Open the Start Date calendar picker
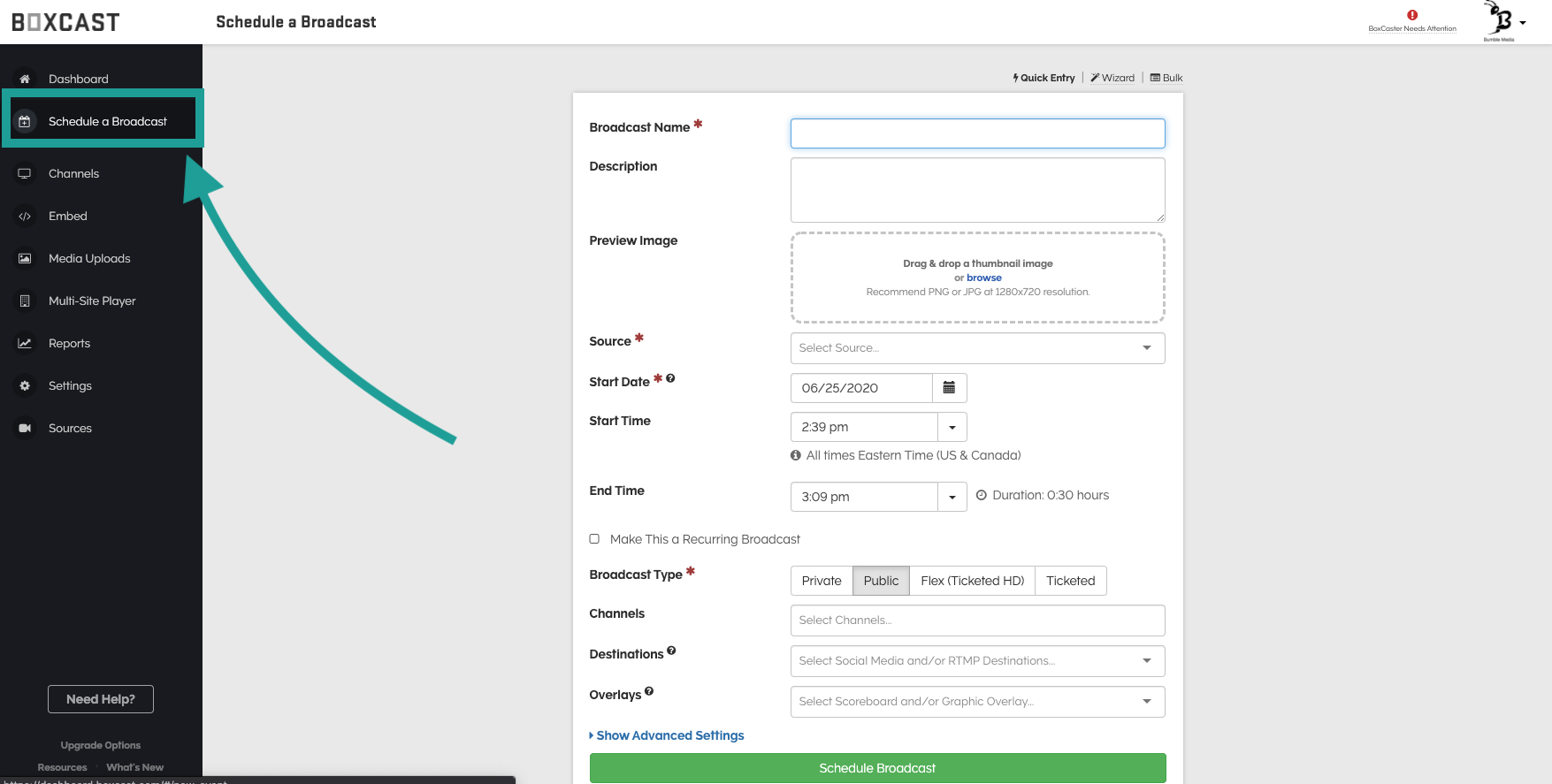The height and width of the screenshot is (784, 1552). click(949, 388)
